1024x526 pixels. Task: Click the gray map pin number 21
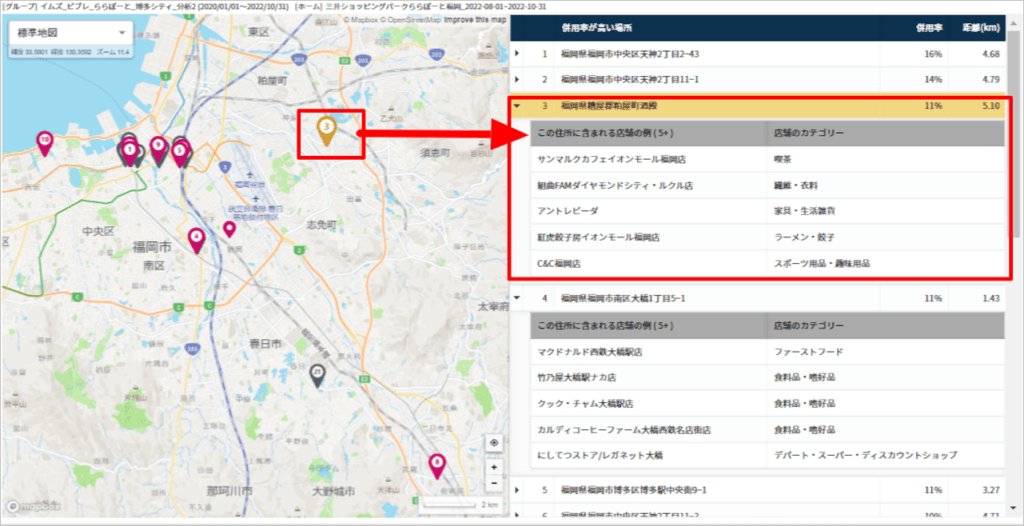[x=317, y=376]
